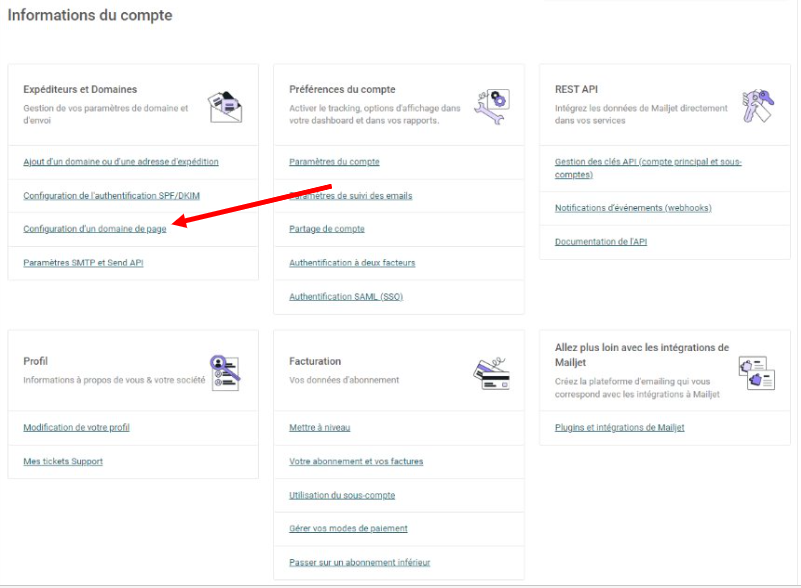This screenshot has height=588, width=801.
Task: Open Configuration d'un domaine de page
Action: [x=95, y=229]
